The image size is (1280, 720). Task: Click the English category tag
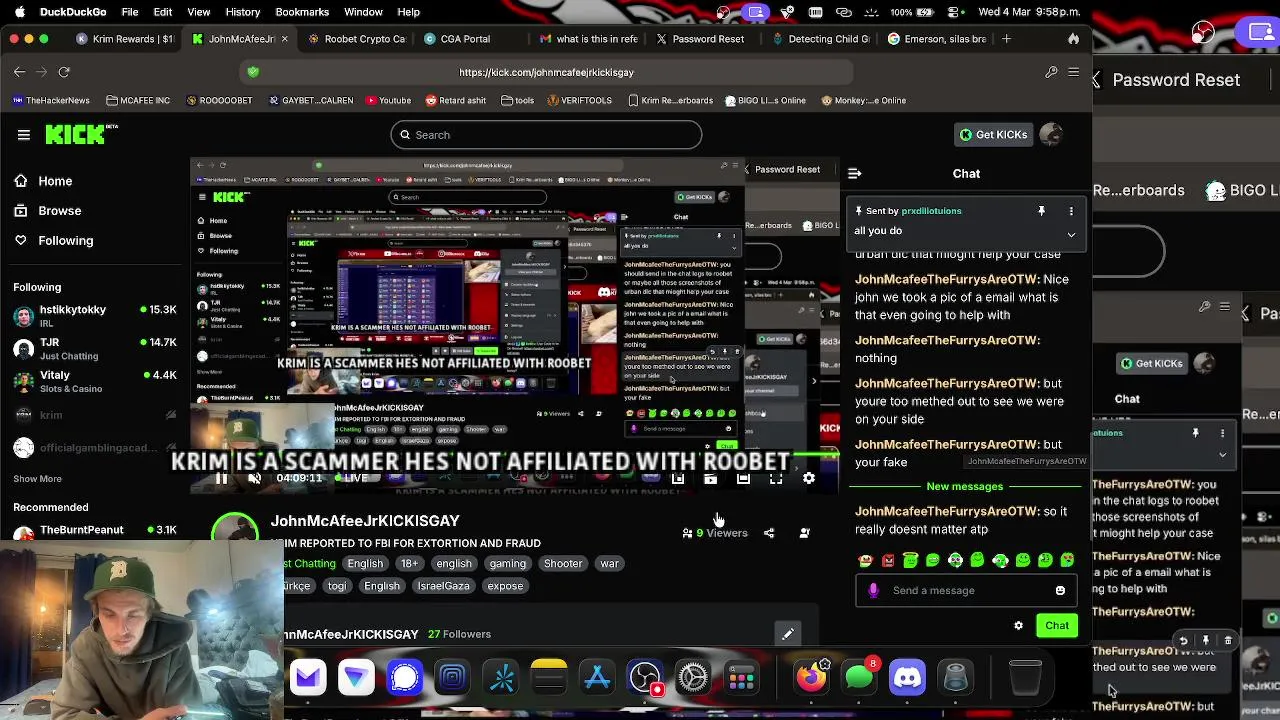coord(365,564)
